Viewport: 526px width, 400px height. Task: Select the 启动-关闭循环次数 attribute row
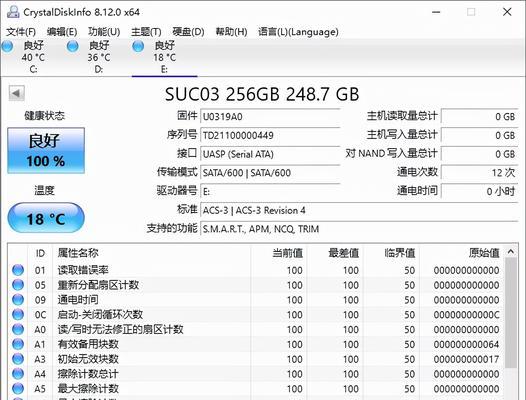(x=256, y=314)
